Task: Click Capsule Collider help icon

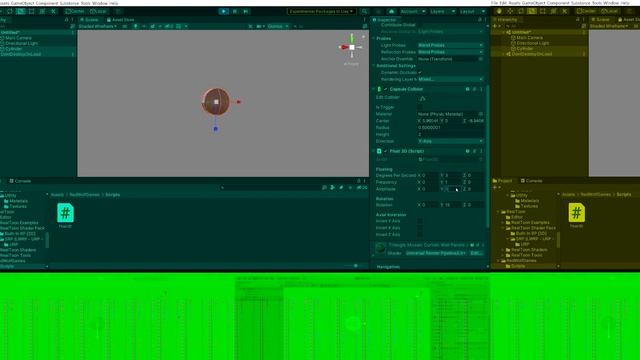Action: tap(467, 89)
